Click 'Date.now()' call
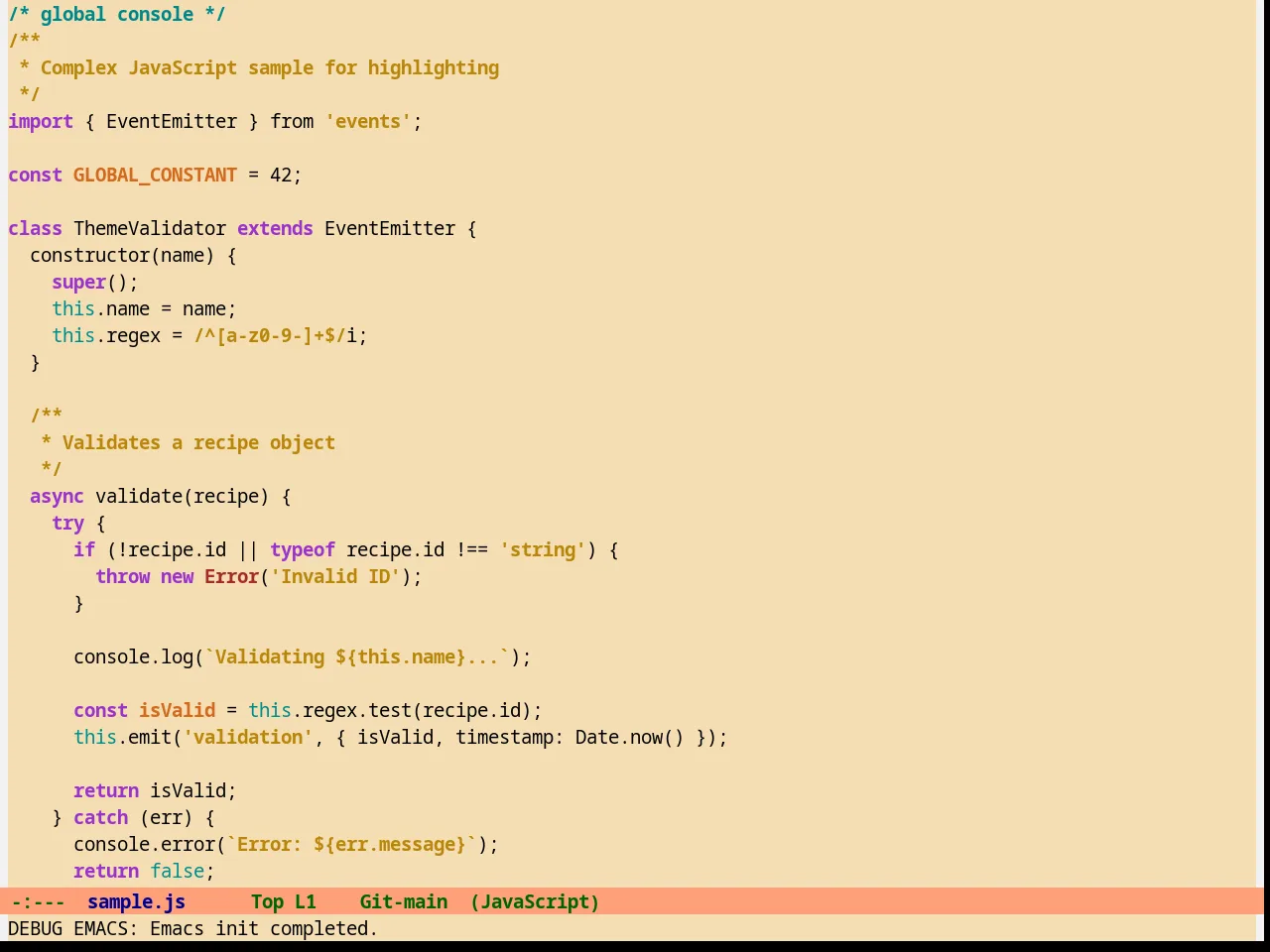Viewport: 1270px width, 952px height. point(630,737)
